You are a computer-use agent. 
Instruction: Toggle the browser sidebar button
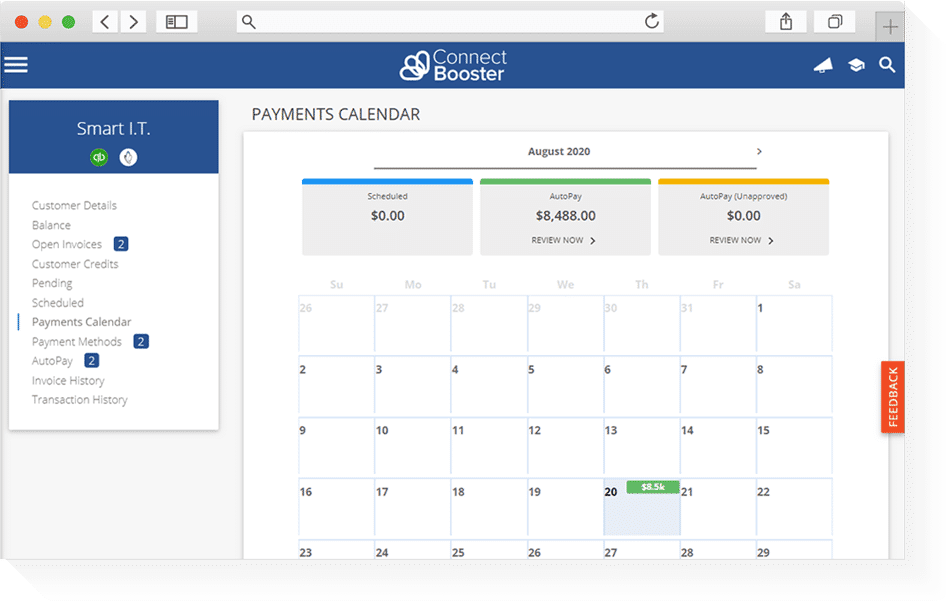[177, 22]
